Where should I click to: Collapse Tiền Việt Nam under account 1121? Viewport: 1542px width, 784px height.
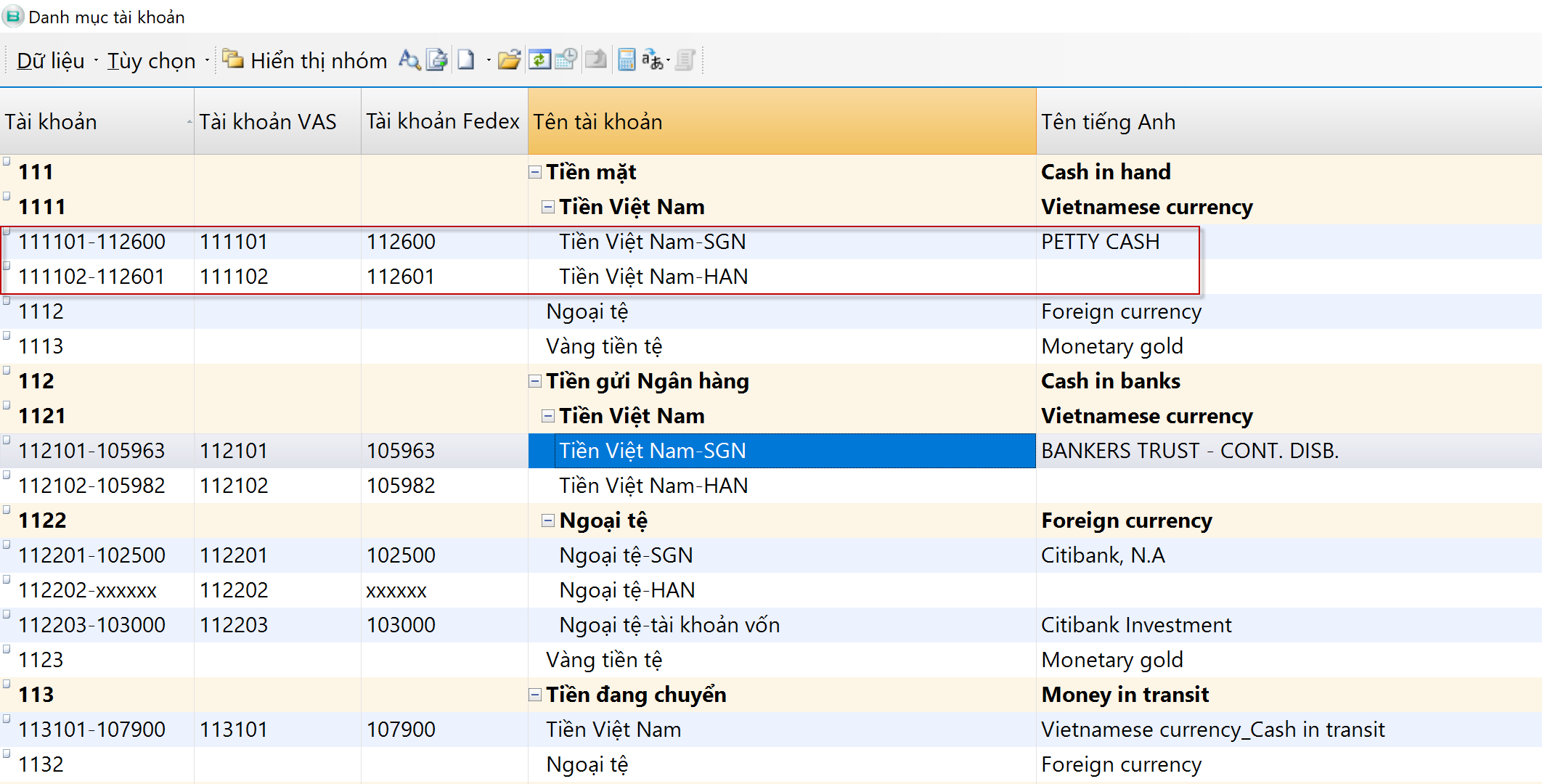[x=548, y=416]
